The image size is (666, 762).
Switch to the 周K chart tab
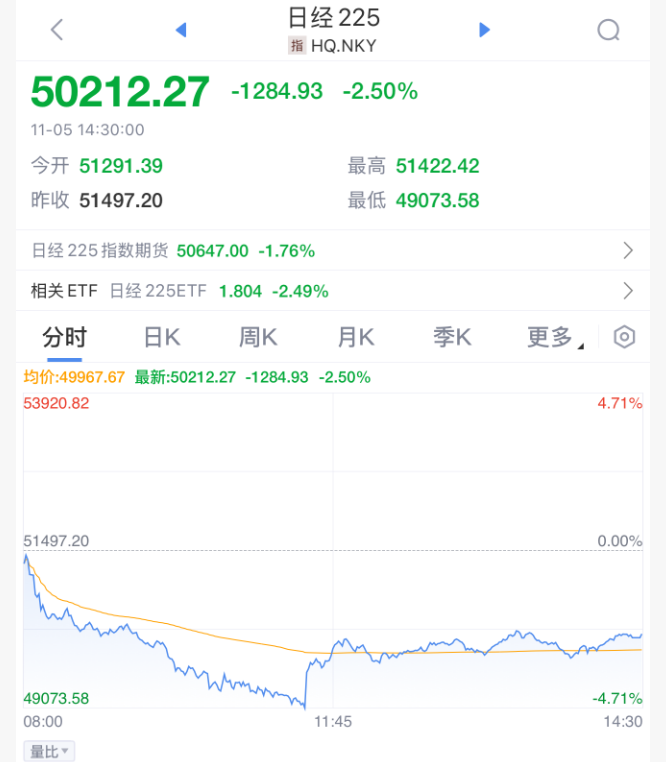(258, 337)
